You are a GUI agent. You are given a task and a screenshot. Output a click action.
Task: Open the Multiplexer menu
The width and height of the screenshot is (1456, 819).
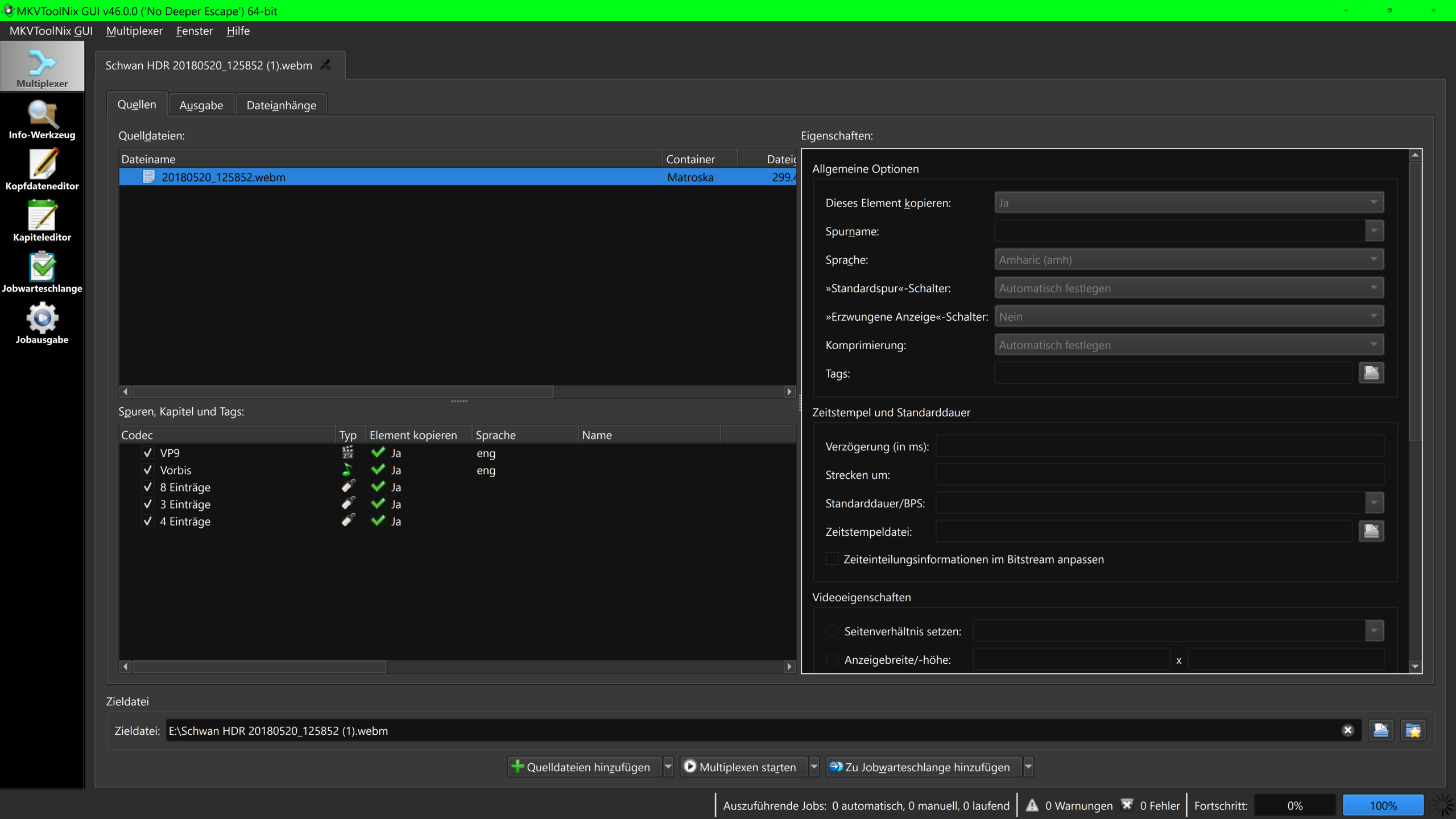pos(134,31)
